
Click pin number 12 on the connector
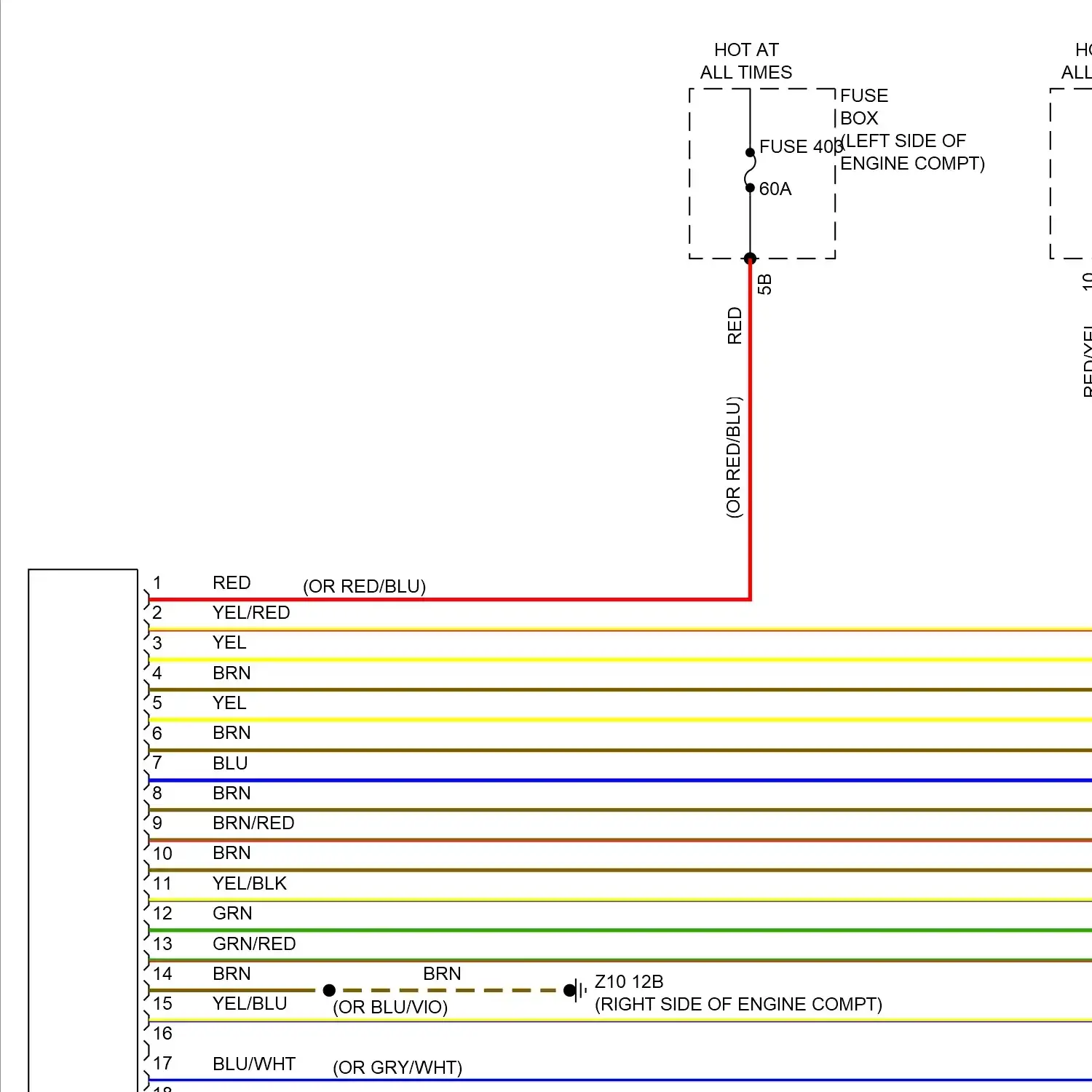pos(162,913)
